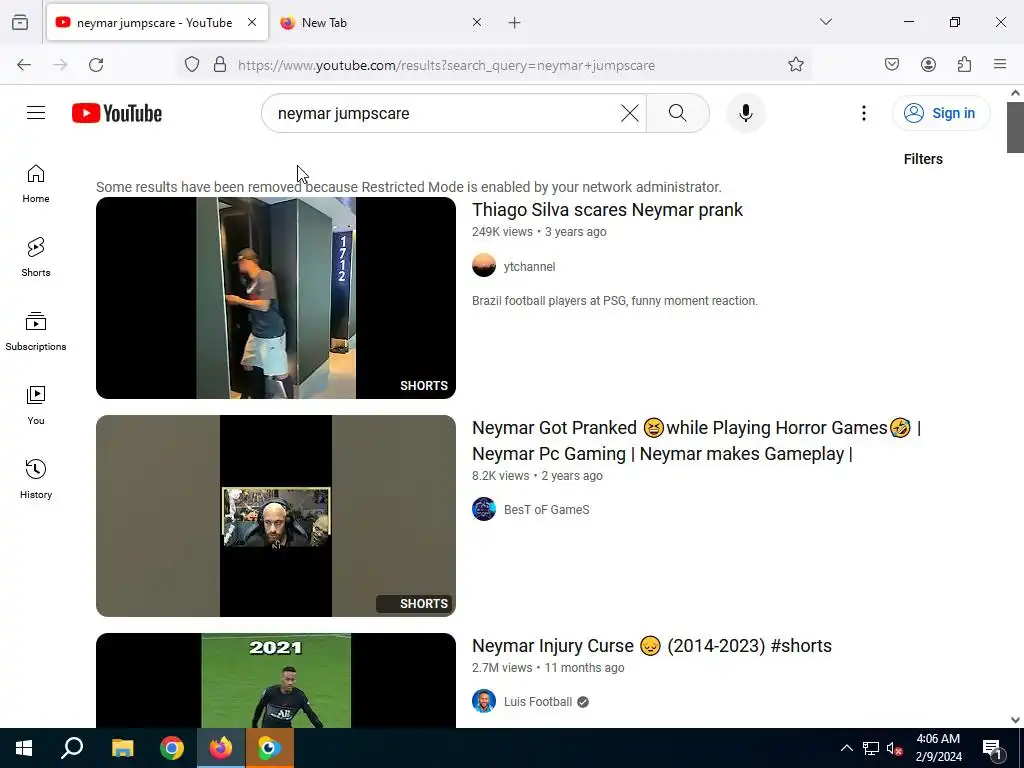Open BesT oF GameS channel avatar

click(x=484, y=509)
